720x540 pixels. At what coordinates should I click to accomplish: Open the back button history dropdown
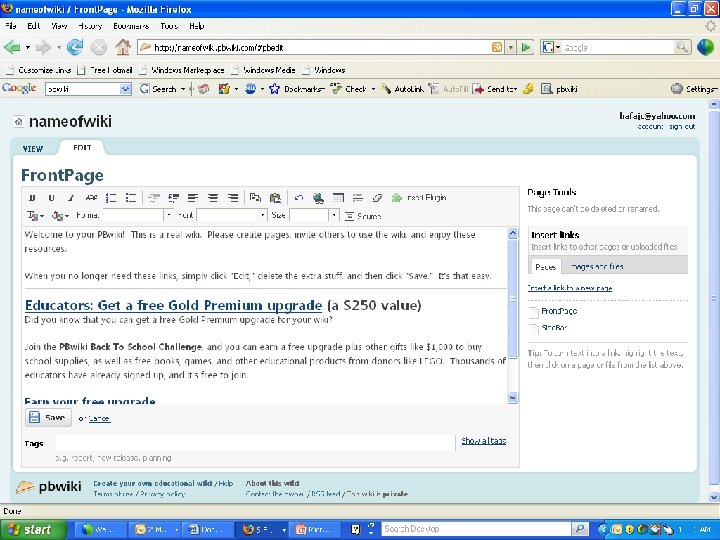coord(27,47)
